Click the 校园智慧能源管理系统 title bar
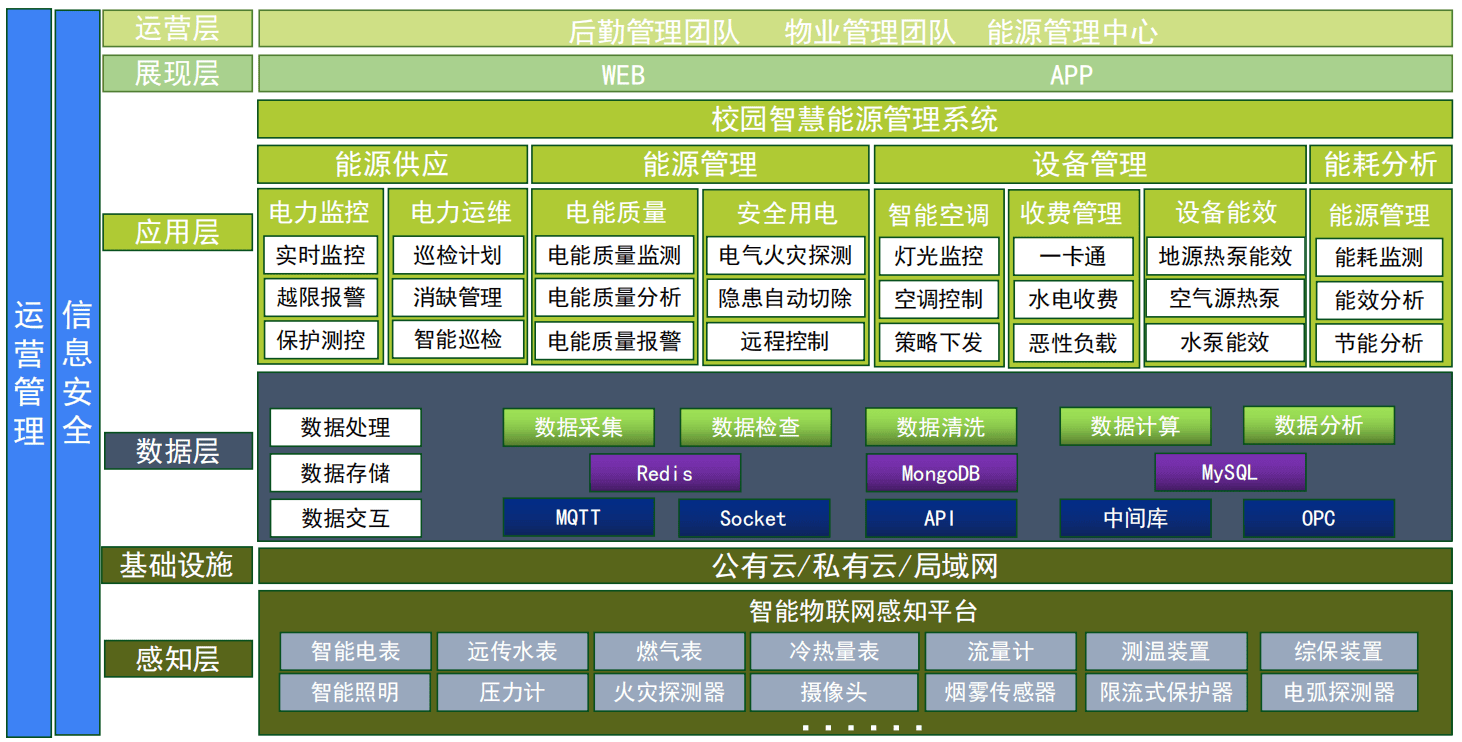The width and height of the screenshot is (1462, 742). (x=855, y=119)
